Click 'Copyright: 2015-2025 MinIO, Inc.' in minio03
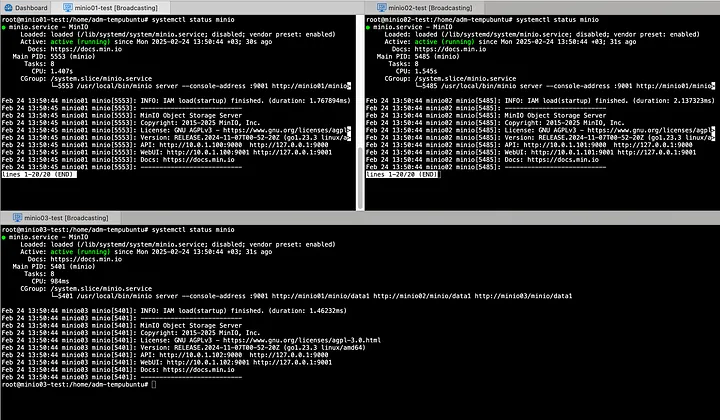 point(200,333)
